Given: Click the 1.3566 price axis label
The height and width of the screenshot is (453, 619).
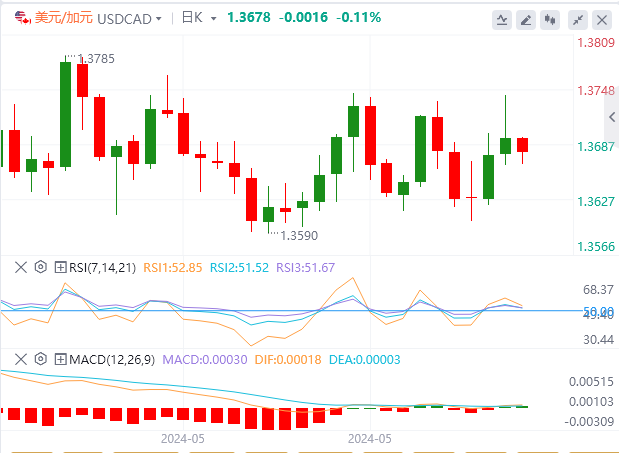Looking at the screenshot, I should pos(596,247).
